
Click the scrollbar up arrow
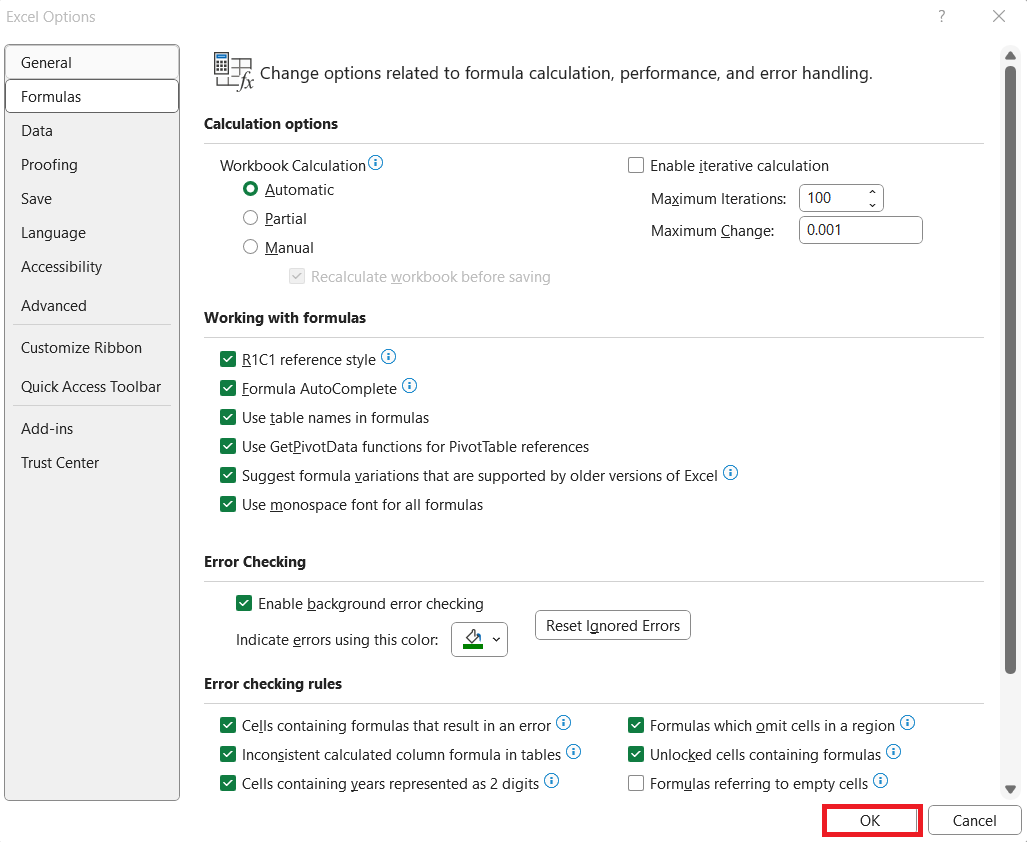(1011, 56)
